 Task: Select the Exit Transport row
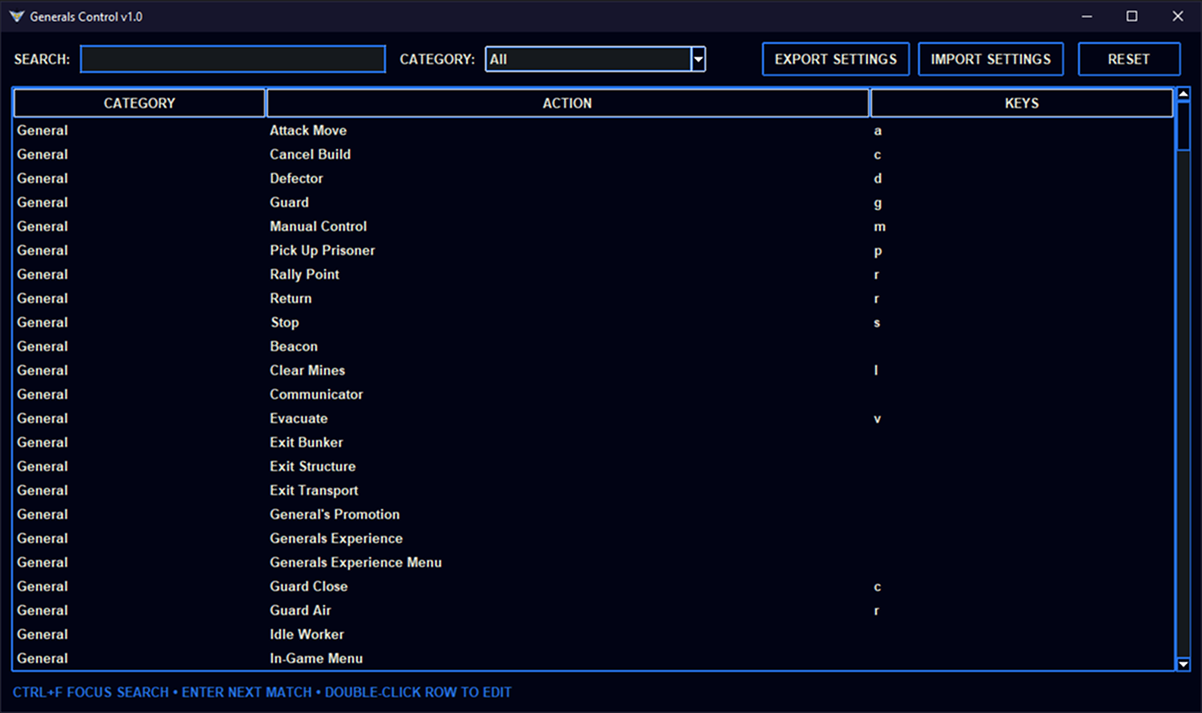point(593,490)
